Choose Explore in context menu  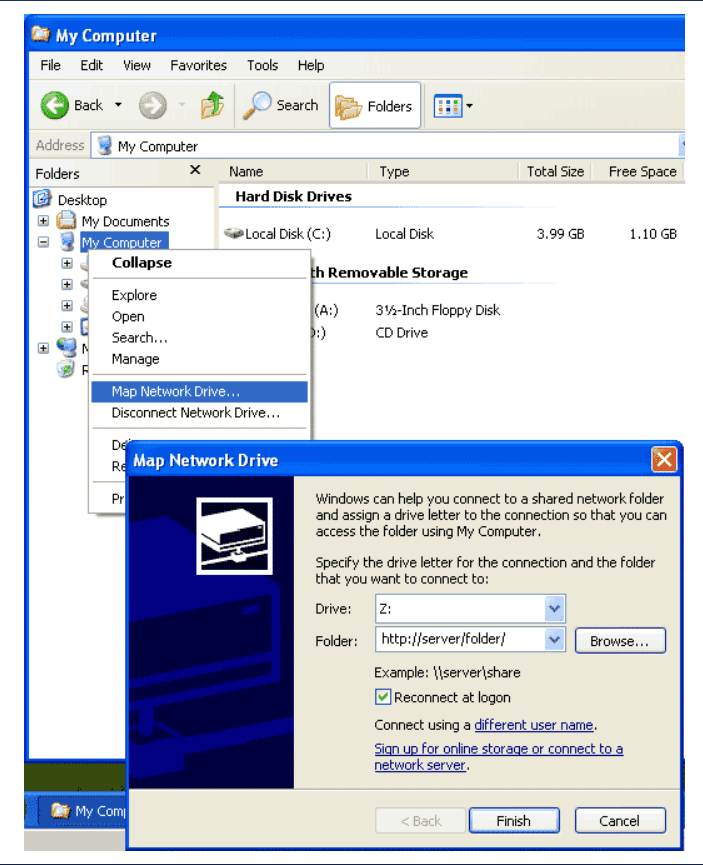click(199, 295)
